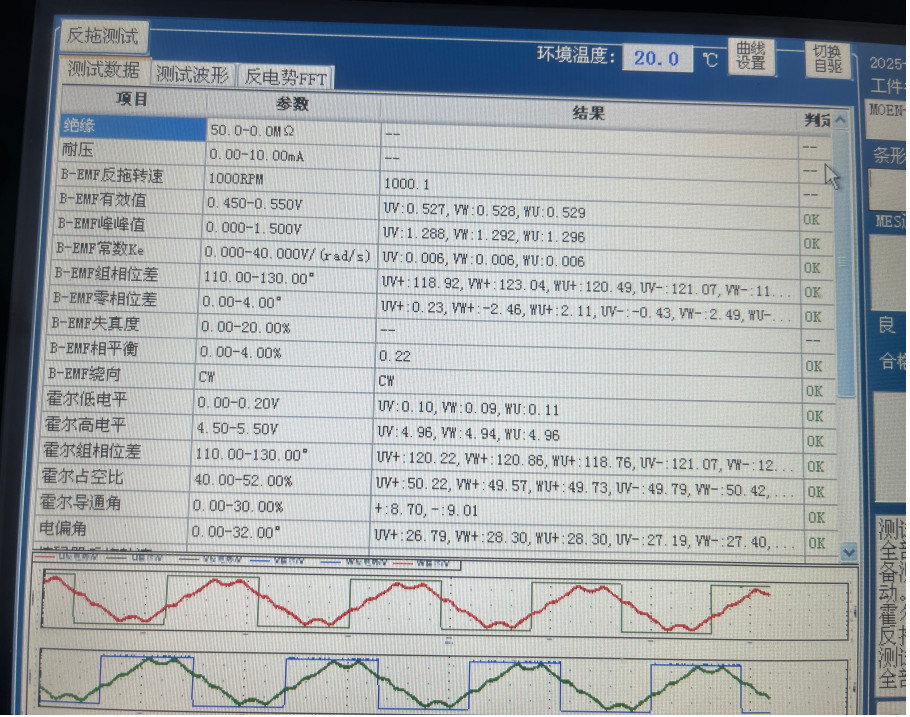Click the 反拖测试 title tab
The image size is (910, 717).
click(x=103, y=36)
